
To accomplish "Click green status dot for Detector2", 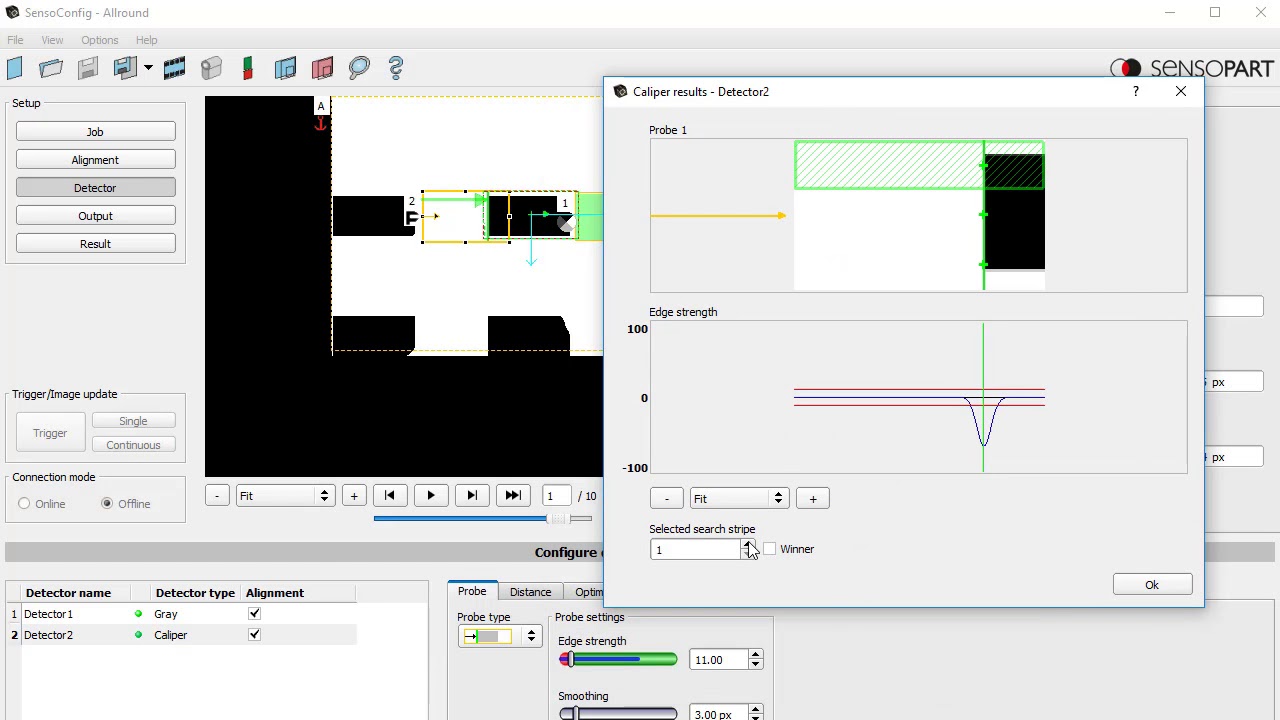I will coord(138,635).
